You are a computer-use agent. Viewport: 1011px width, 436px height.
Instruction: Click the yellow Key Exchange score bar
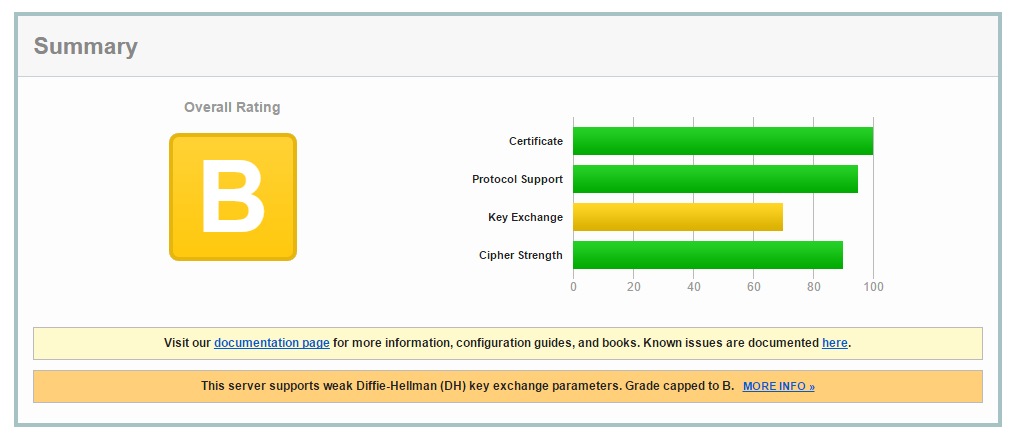(678, 217)
